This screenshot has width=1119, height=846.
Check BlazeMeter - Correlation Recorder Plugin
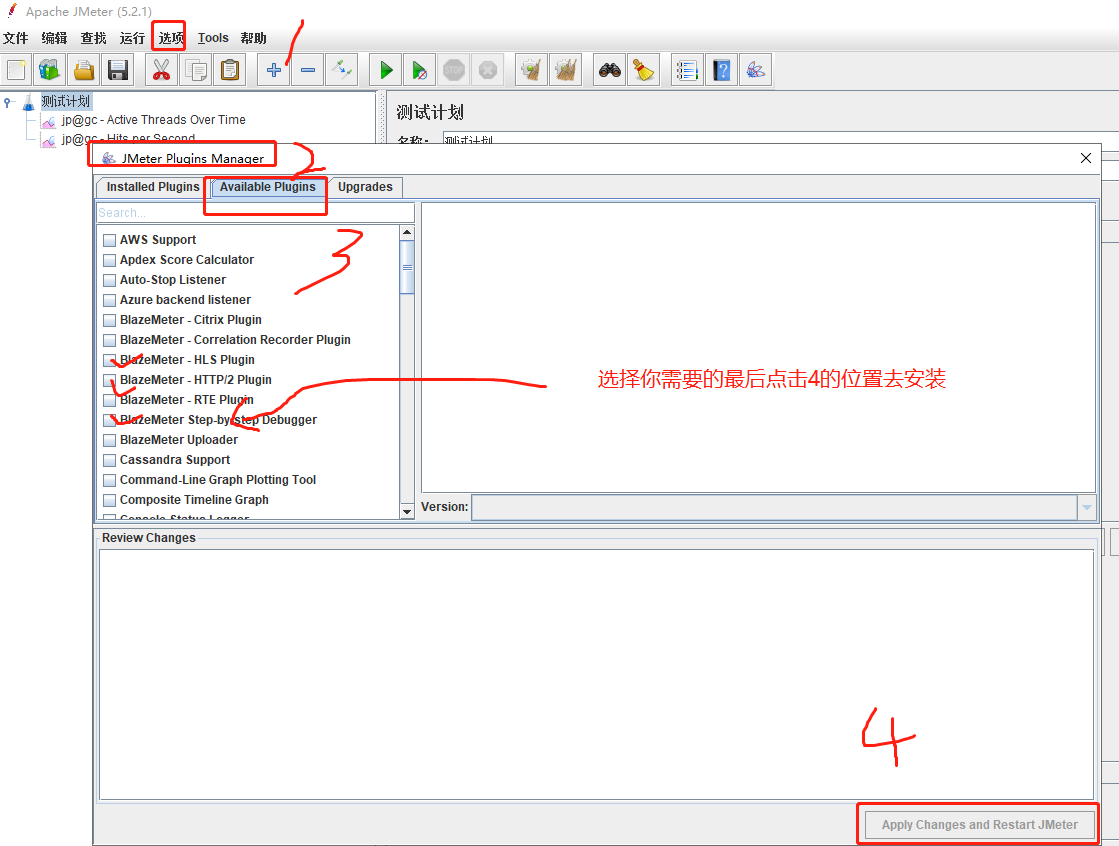[x=109, y=340]
